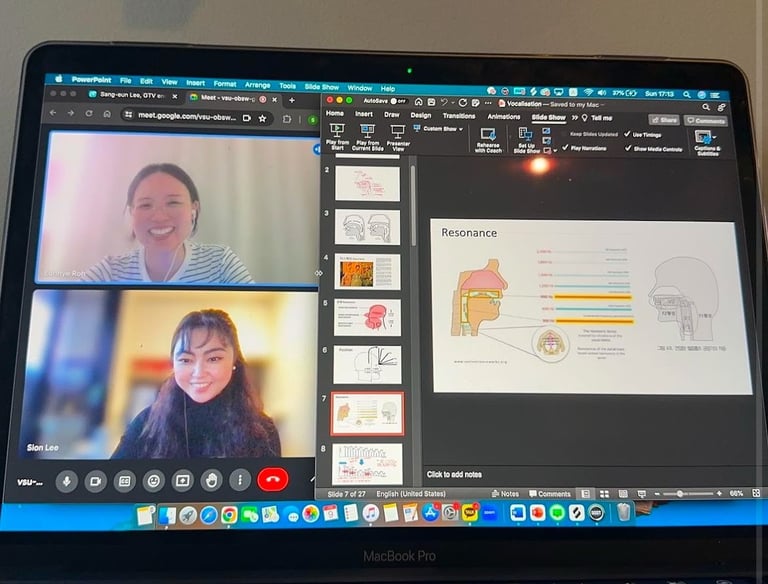Screen dimensions: 768x584
Task: Start slide show from status bar icon
Action: point(642,494)
